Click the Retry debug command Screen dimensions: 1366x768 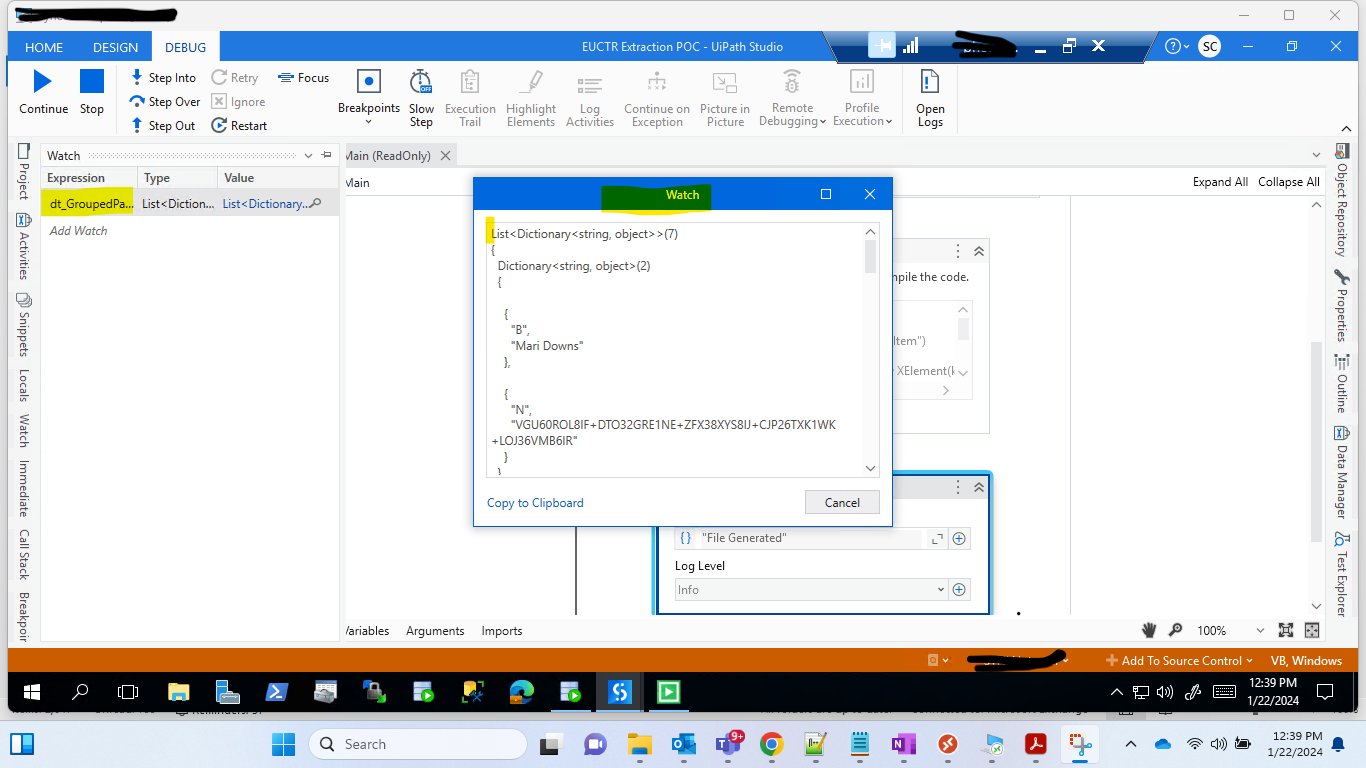coord(235,77)
